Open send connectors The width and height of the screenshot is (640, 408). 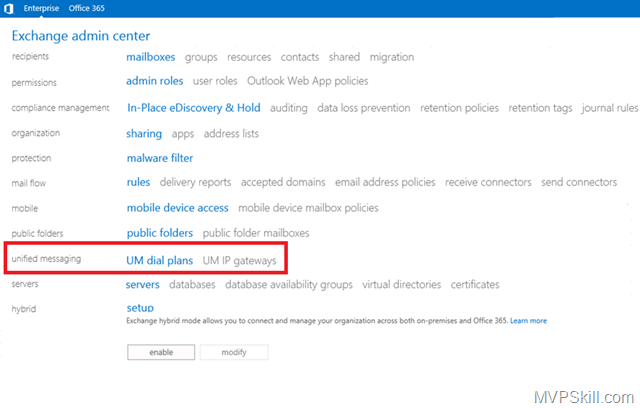(579, 182)
